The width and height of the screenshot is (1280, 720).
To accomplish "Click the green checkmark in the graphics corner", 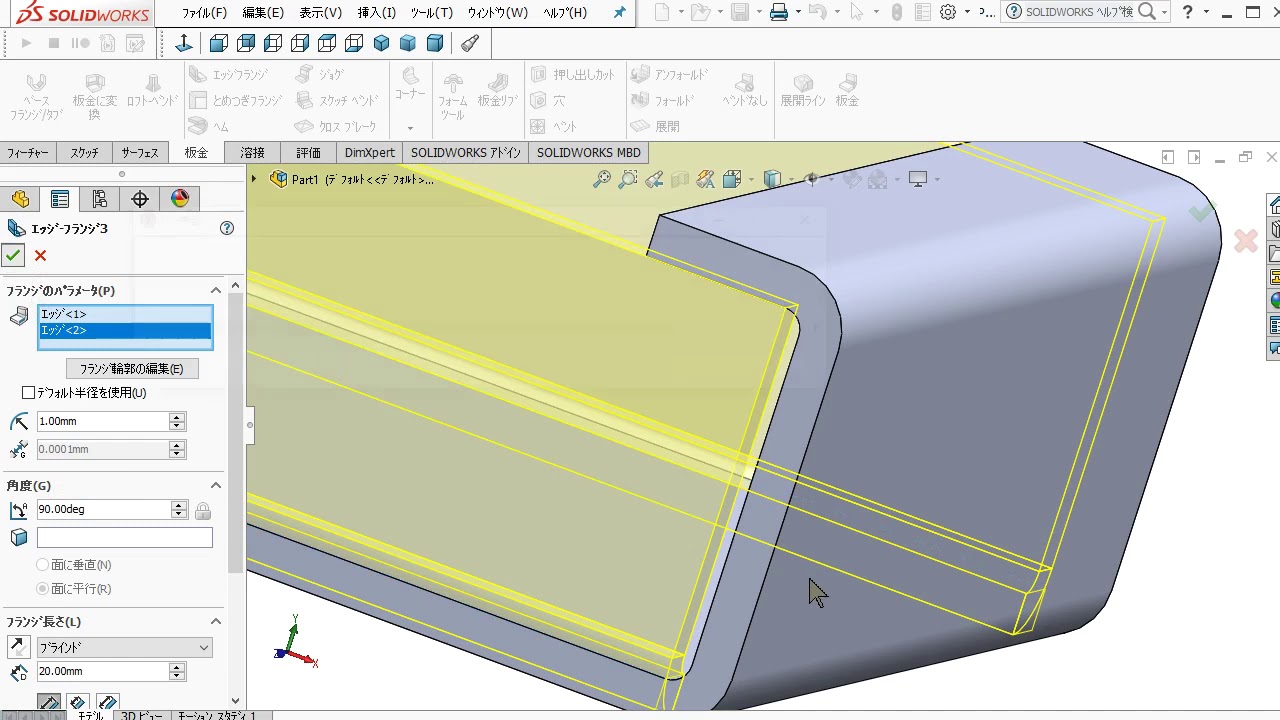I will 1201,212.
